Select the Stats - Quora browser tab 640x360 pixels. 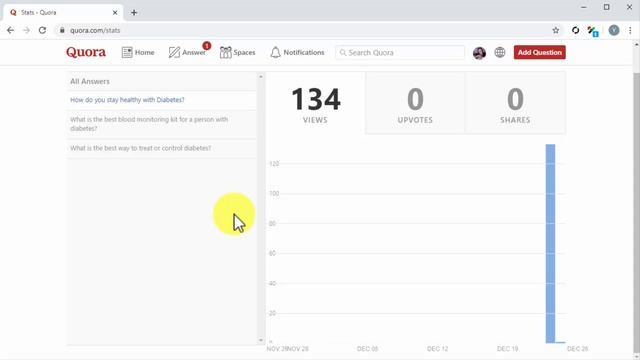point(64,13)
